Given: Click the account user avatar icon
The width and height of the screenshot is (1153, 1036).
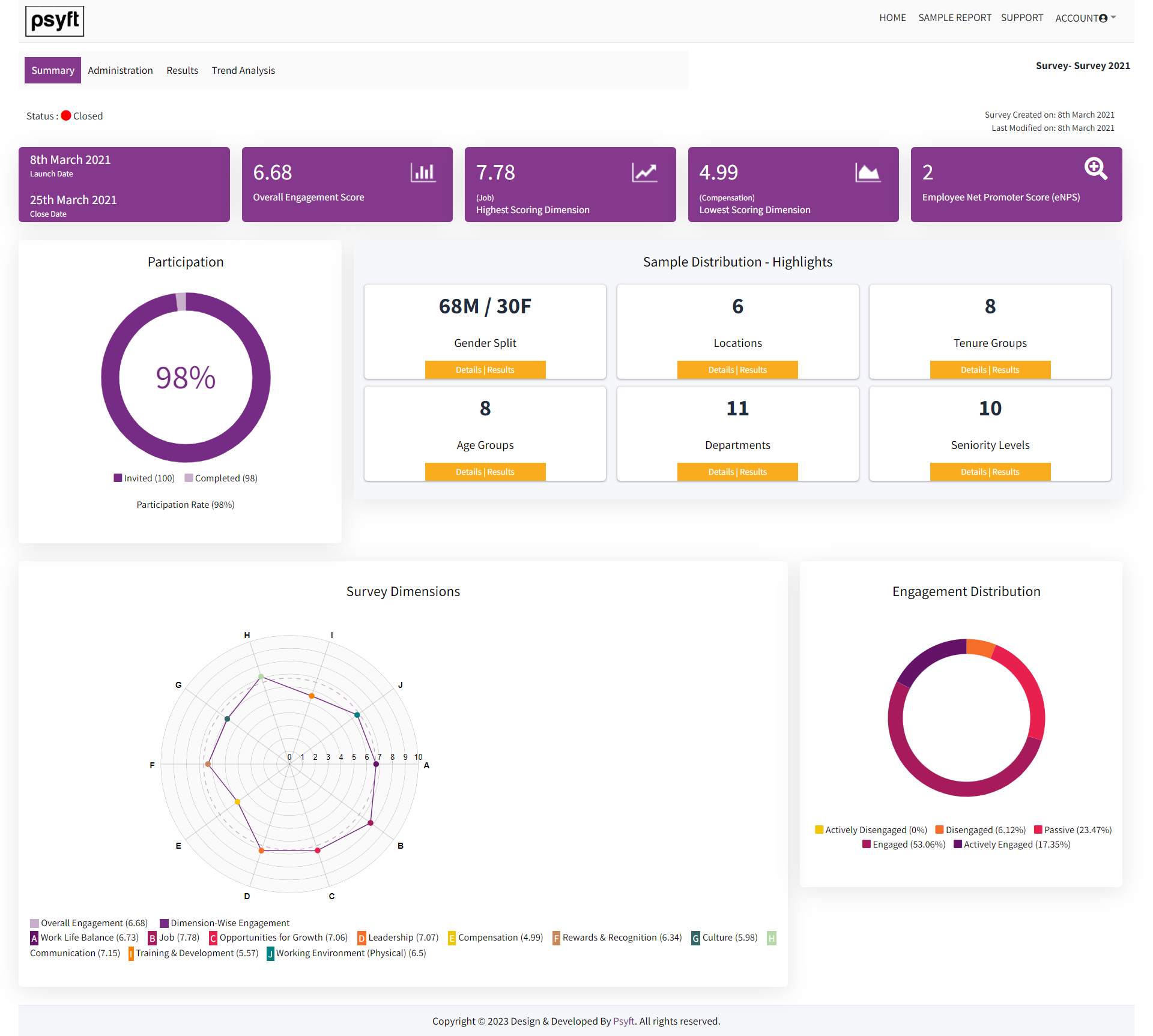Looking at the screenshot, I should pos(1104,17).
